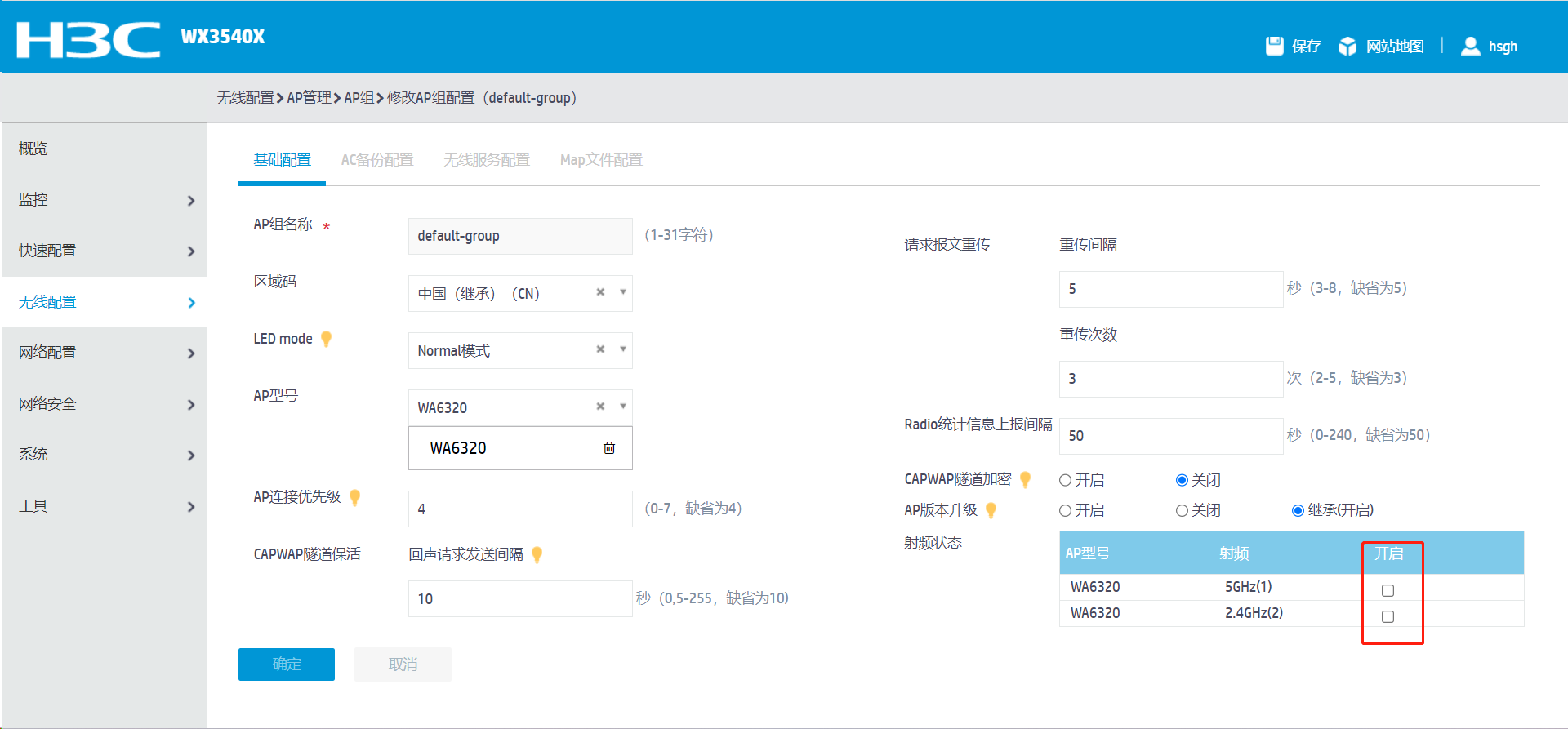Screen dimensions: 1568x729
Task: Expand the 网络安全 sidebar menu
Action: [105, 404]
